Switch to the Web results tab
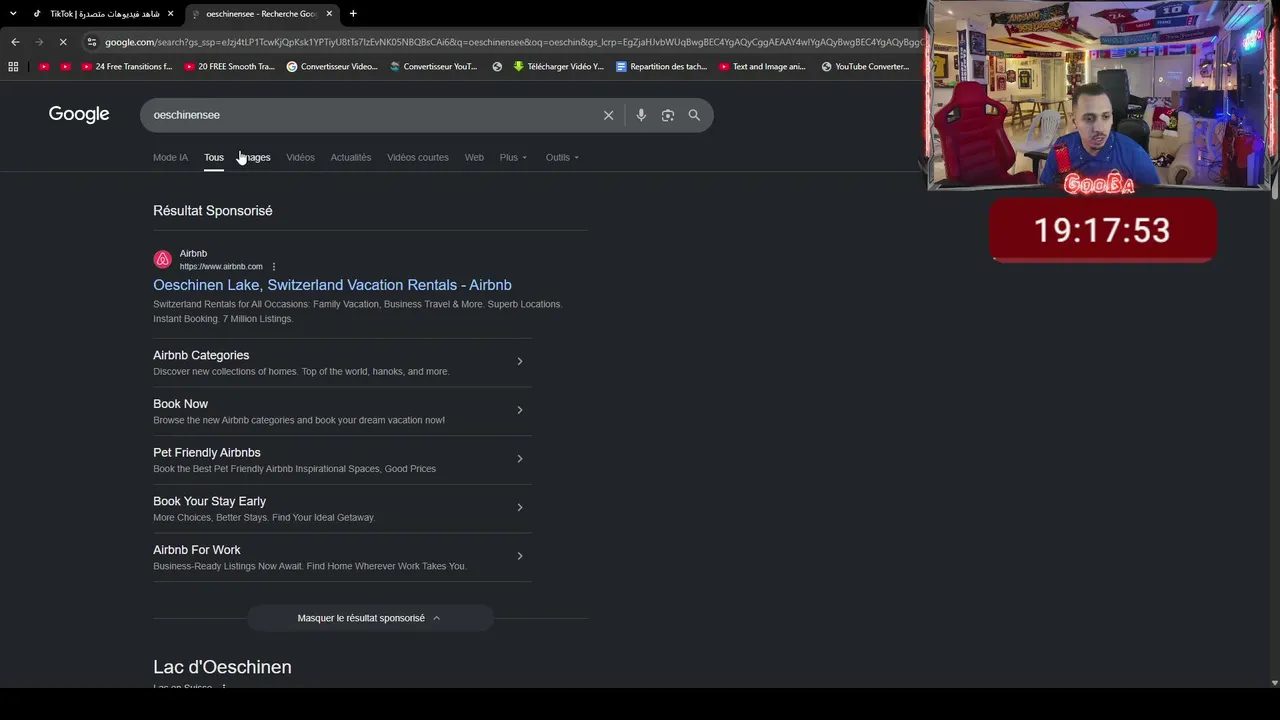Viewport: 1280px width, 720px height. coord(474,157)
